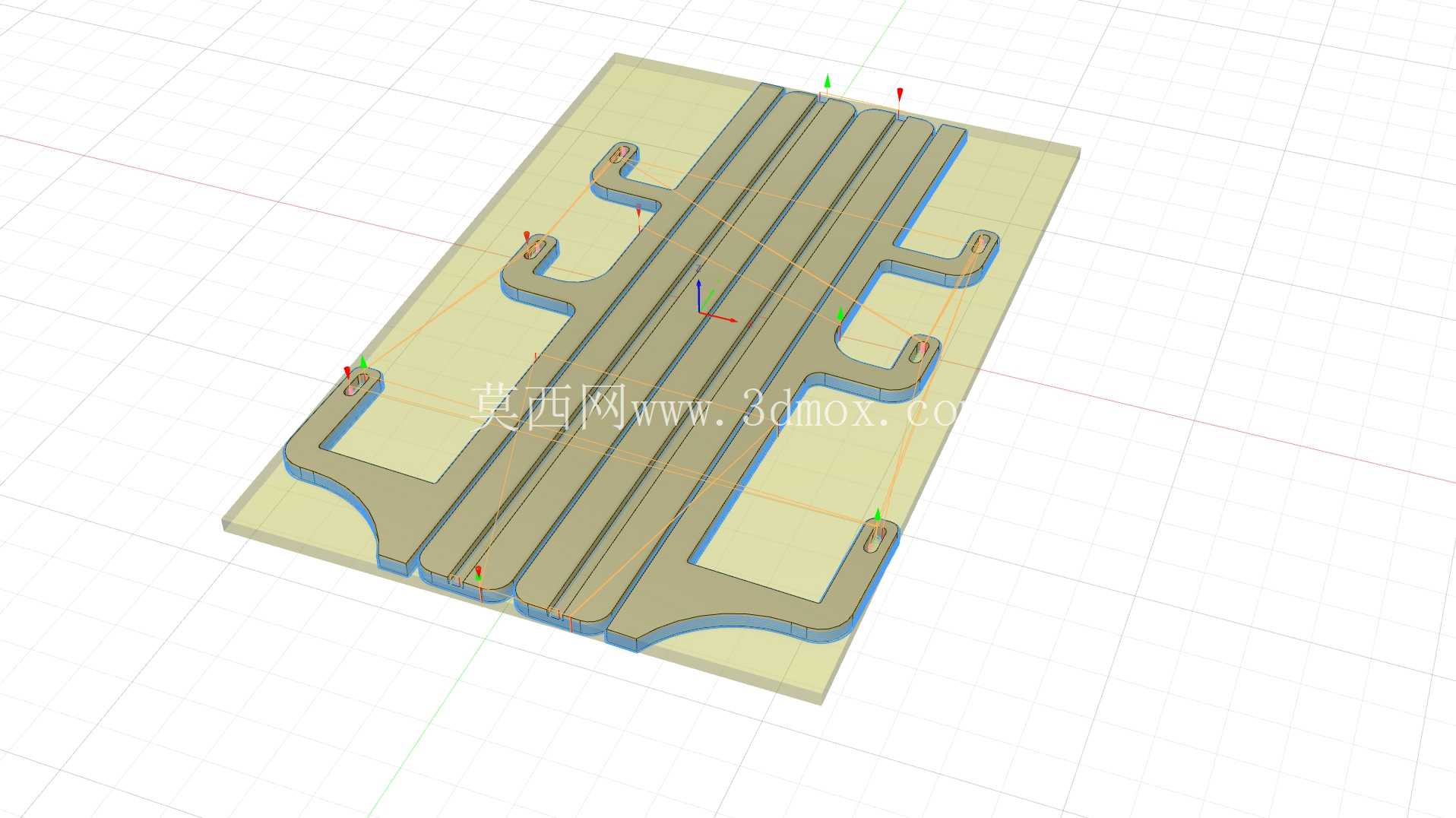Select the slot hole in the topmost left hook
The width and height of the screenshot is (1456, 818).
click(x=620, y=154)
